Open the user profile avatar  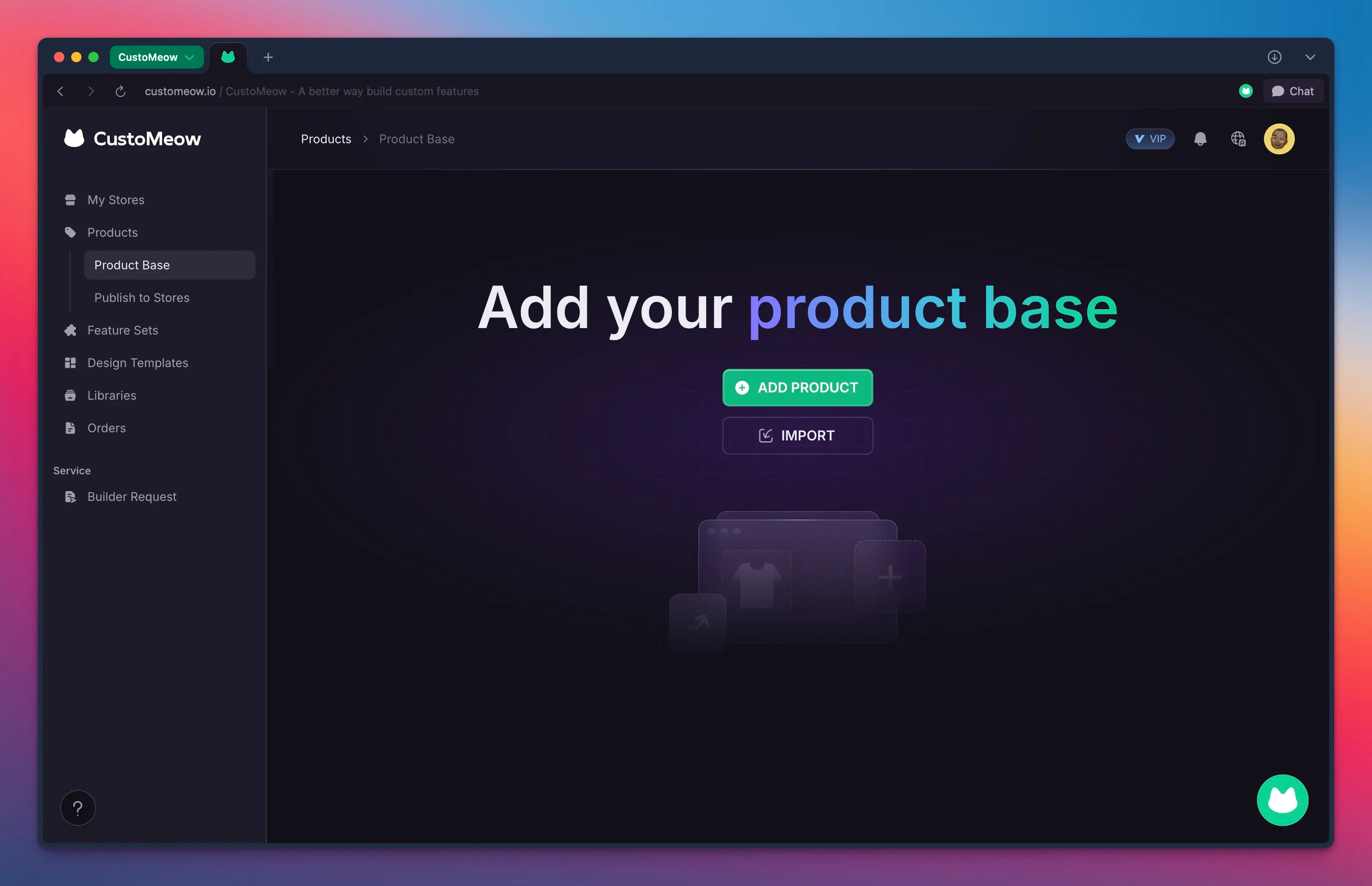coord(1279,139)
